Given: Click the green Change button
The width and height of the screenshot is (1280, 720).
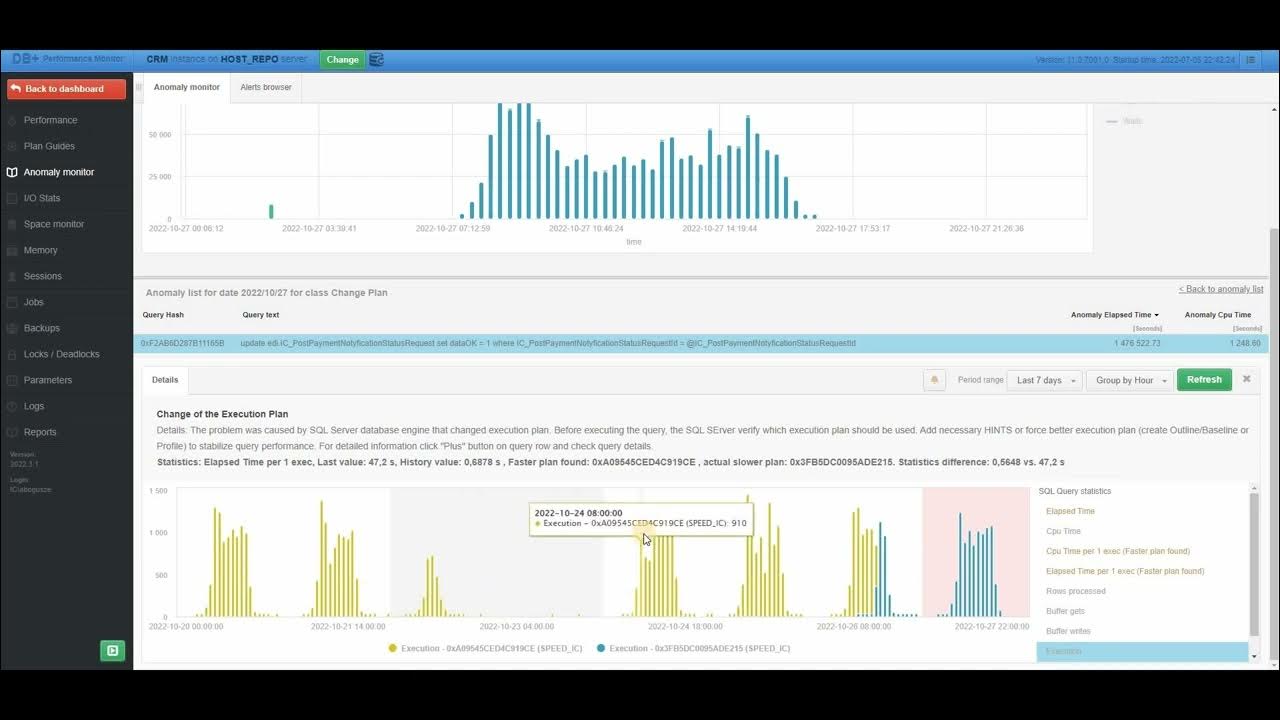Looking at the screenshot, I should coord(342,60).
